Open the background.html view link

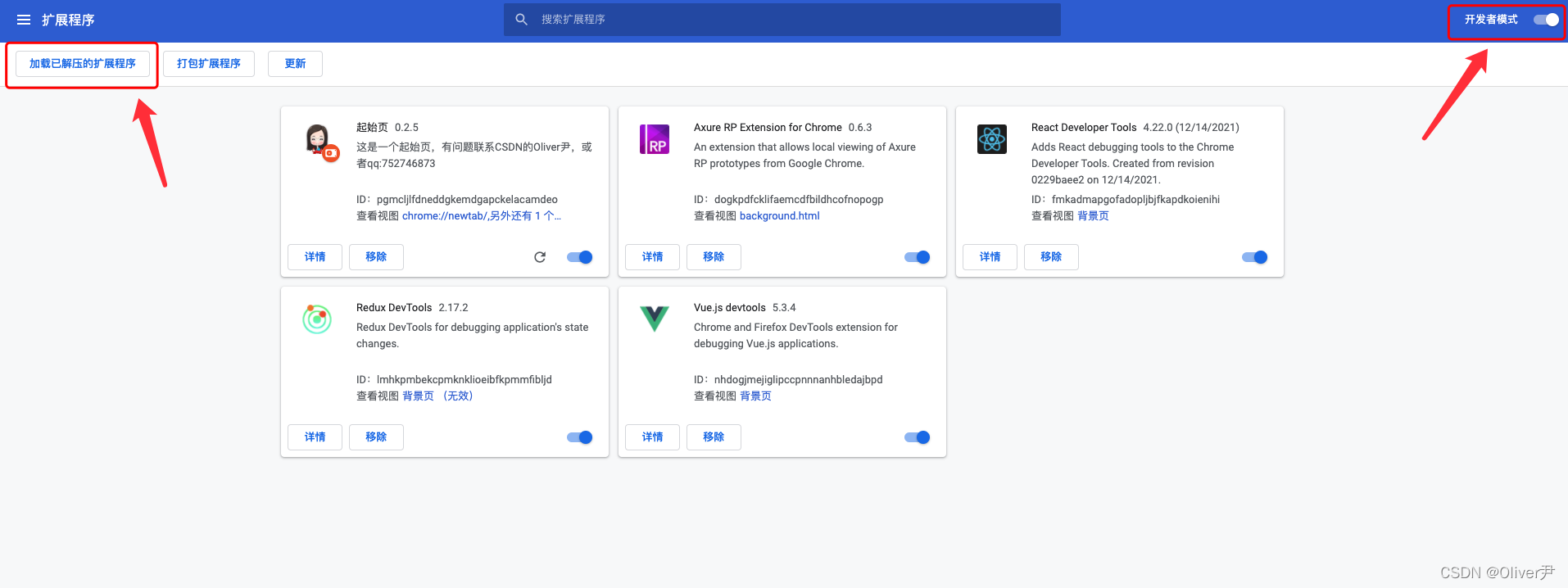coord(779,216)
